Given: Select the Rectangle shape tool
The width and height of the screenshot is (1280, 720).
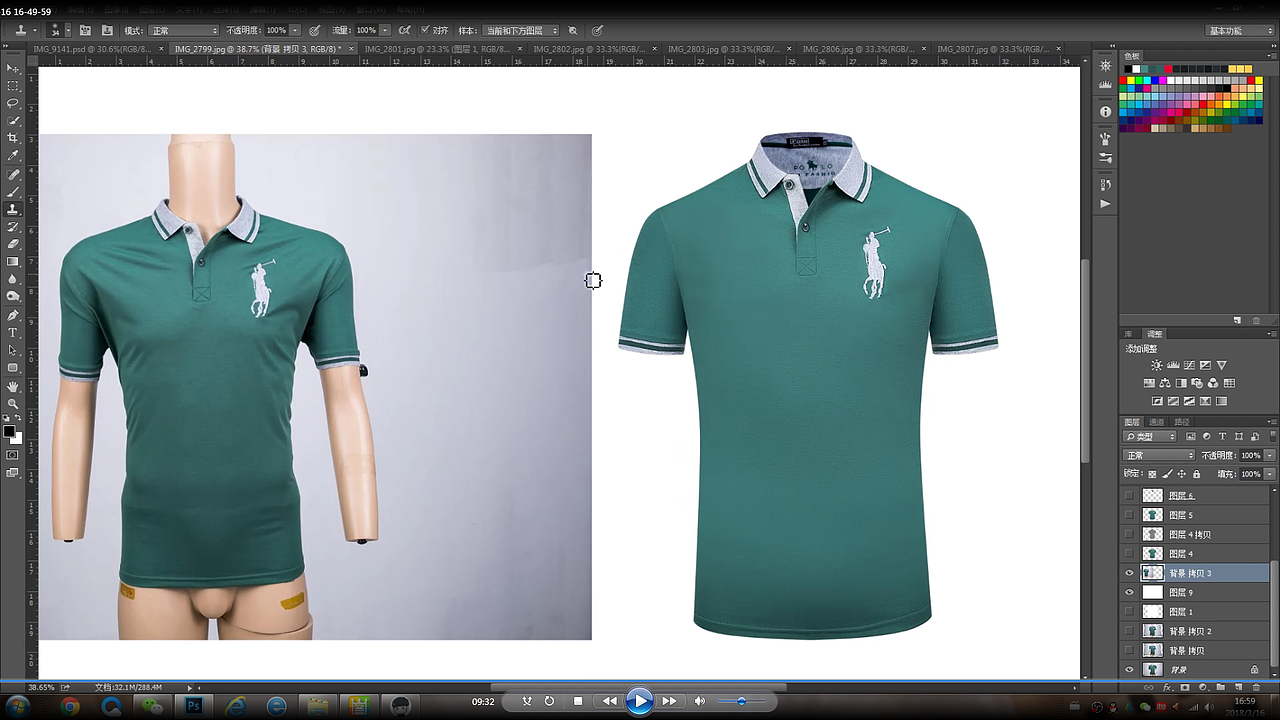Looking at the screenshot, I should click(x=13, y=368).
